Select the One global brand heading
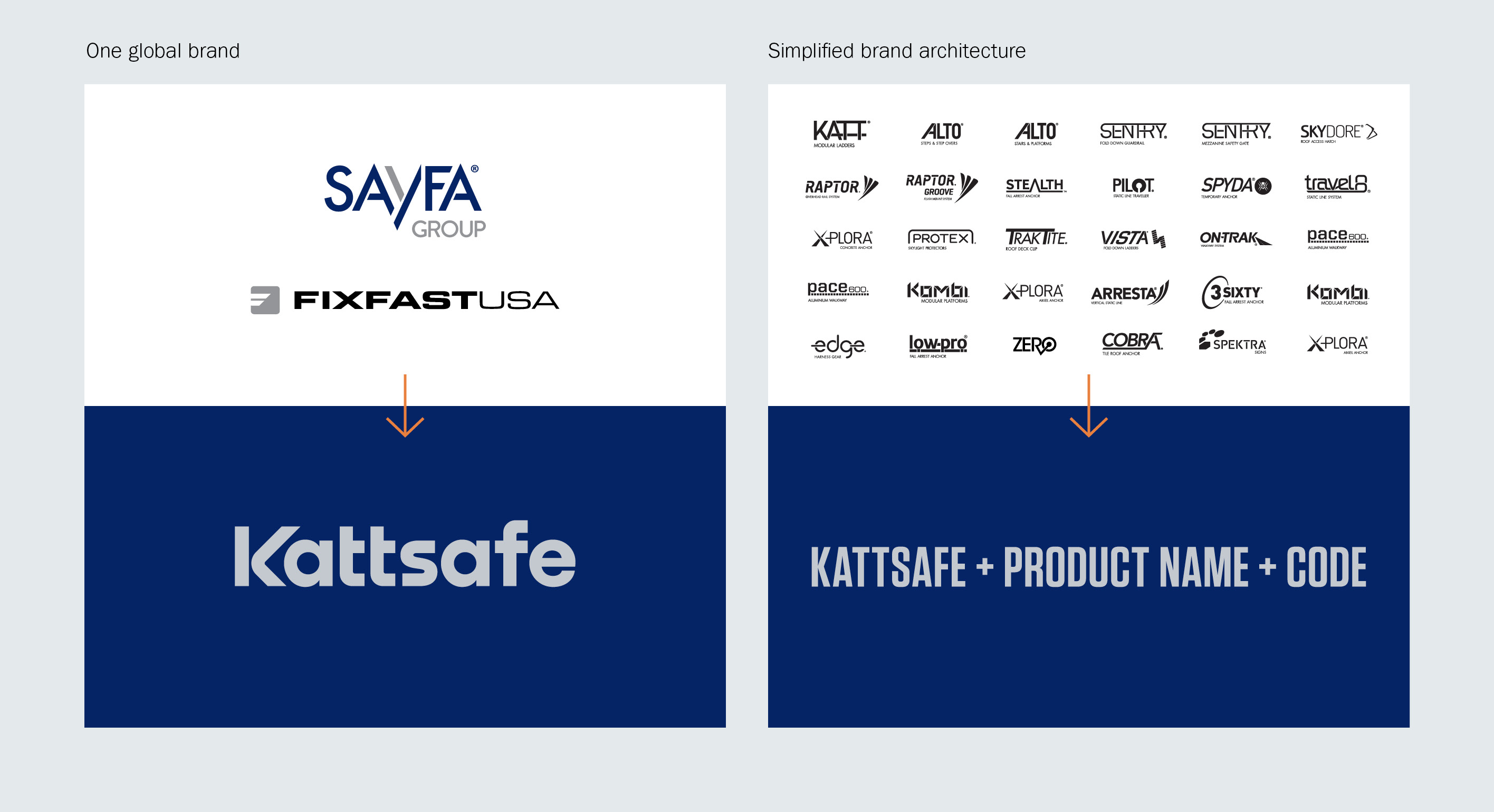 coord(164,51)
